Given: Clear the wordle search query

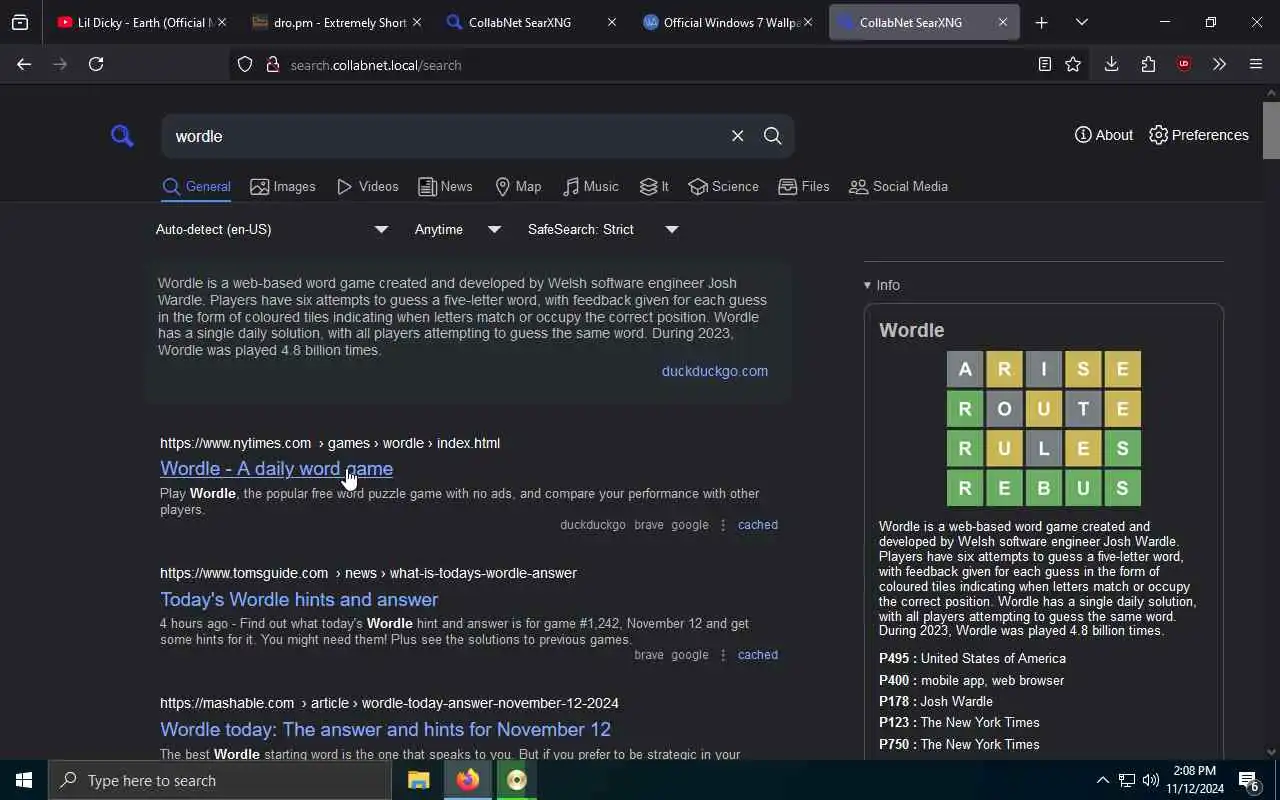Looking at the screenshot, I should click(x=737, y=136).
